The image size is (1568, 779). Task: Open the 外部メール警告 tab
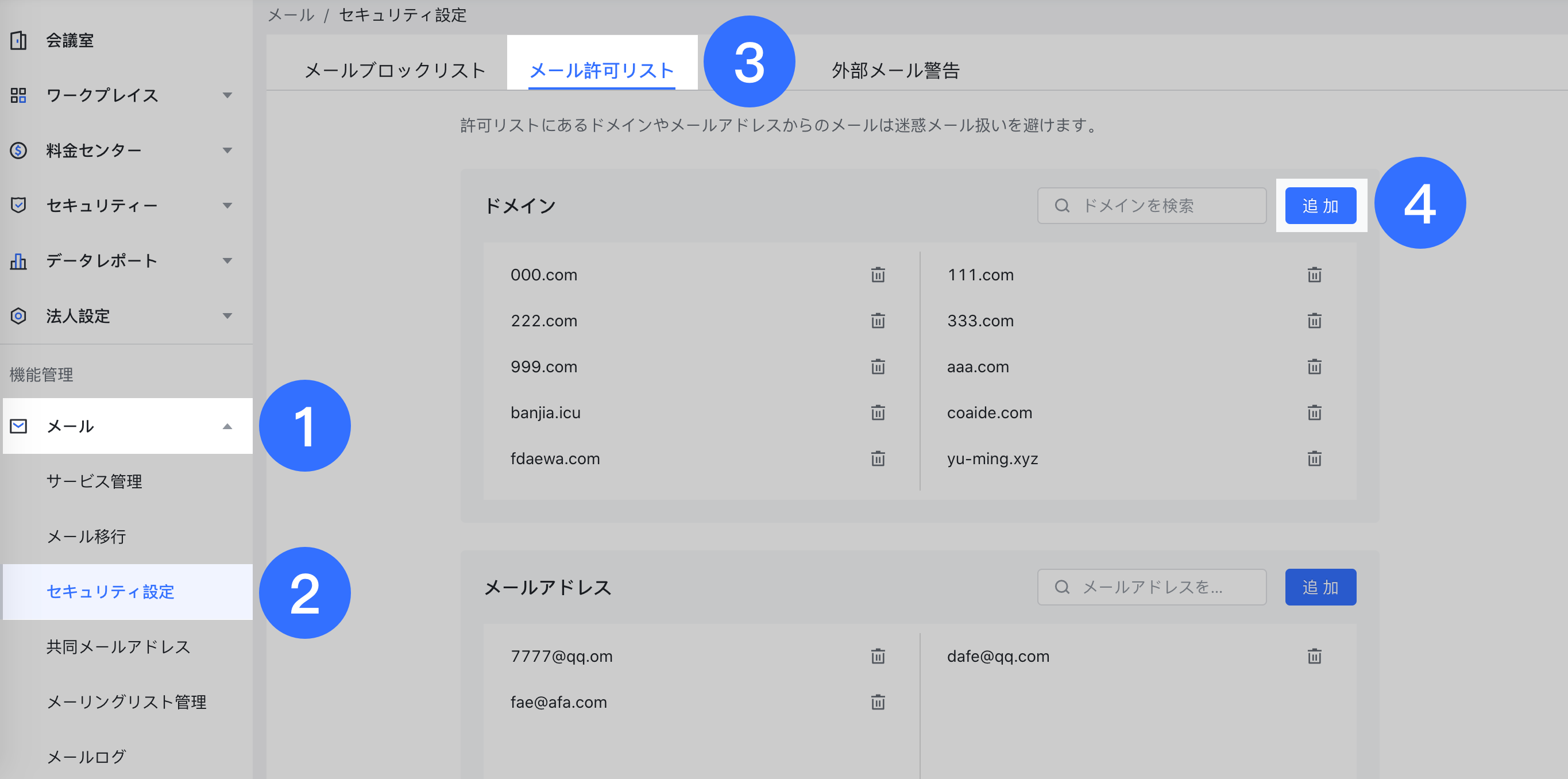point(895,70)
